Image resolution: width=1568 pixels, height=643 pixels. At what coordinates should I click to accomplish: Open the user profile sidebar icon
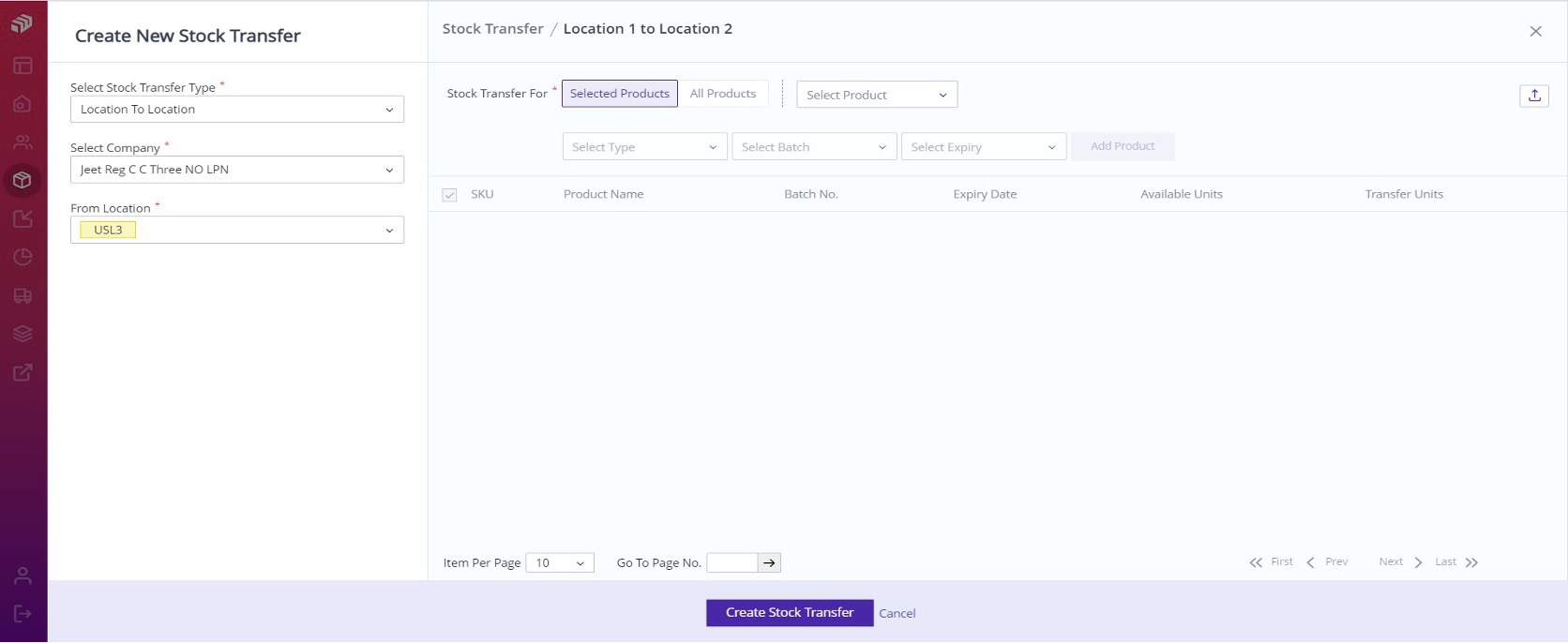click(x=23, y=576)
